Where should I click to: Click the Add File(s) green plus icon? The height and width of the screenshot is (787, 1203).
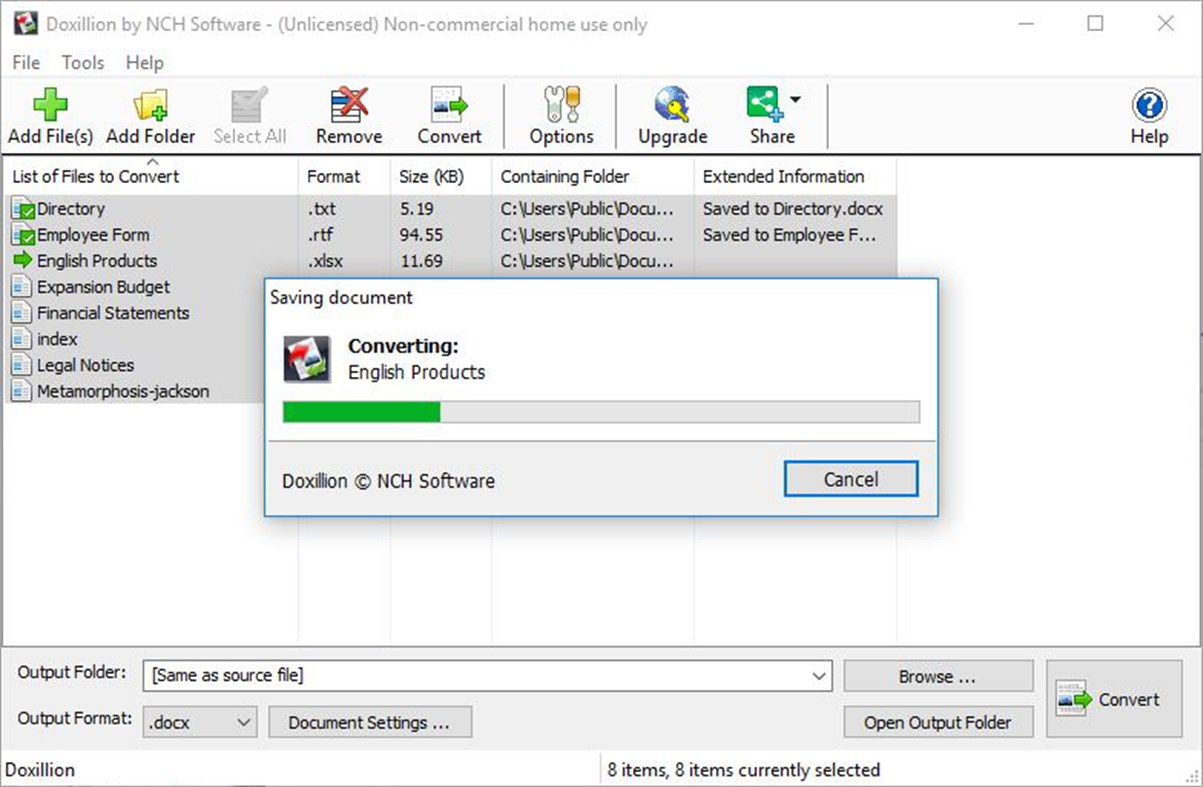coord(50,103)
